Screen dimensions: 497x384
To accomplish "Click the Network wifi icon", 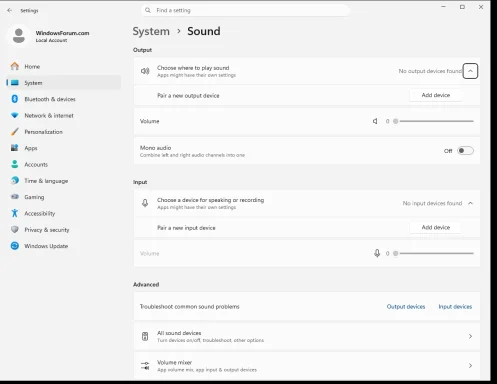I will (15, 115).
